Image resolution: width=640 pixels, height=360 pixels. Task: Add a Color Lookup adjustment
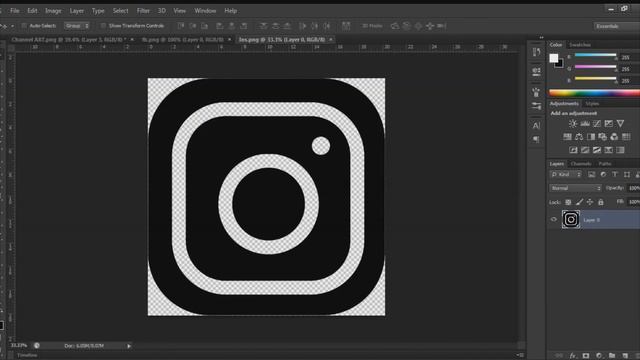click(x=626, y=137)
